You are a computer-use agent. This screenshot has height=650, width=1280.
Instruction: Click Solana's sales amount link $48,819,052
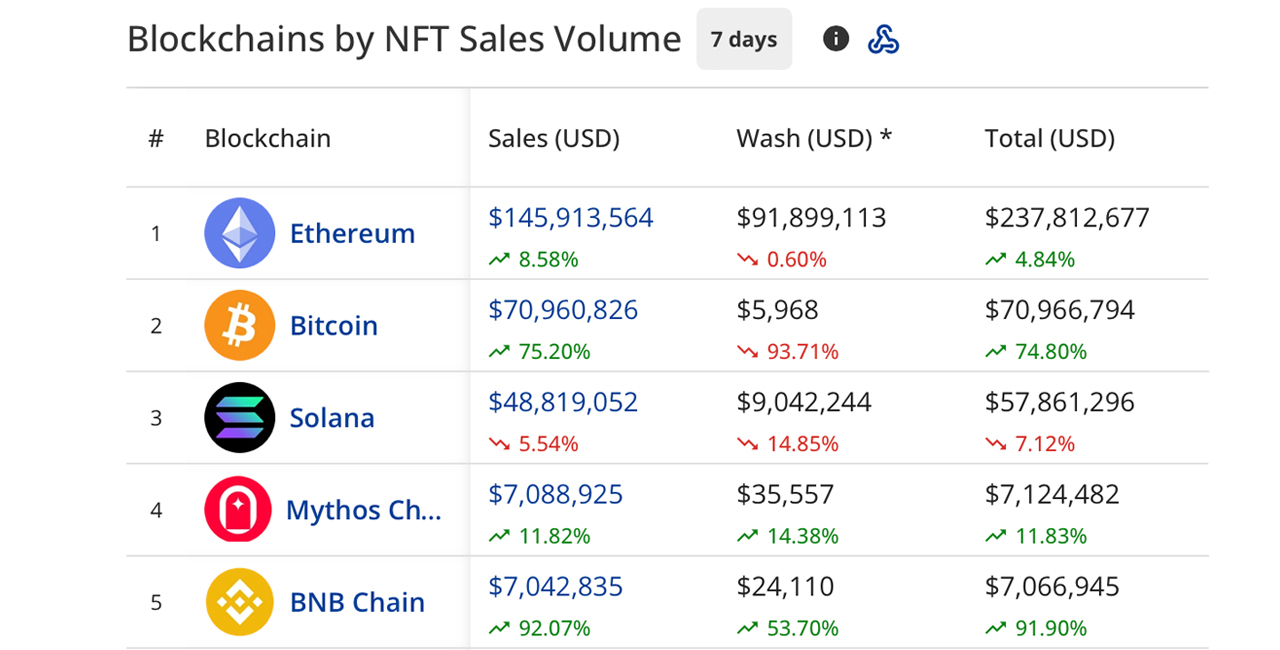point(563,402)
